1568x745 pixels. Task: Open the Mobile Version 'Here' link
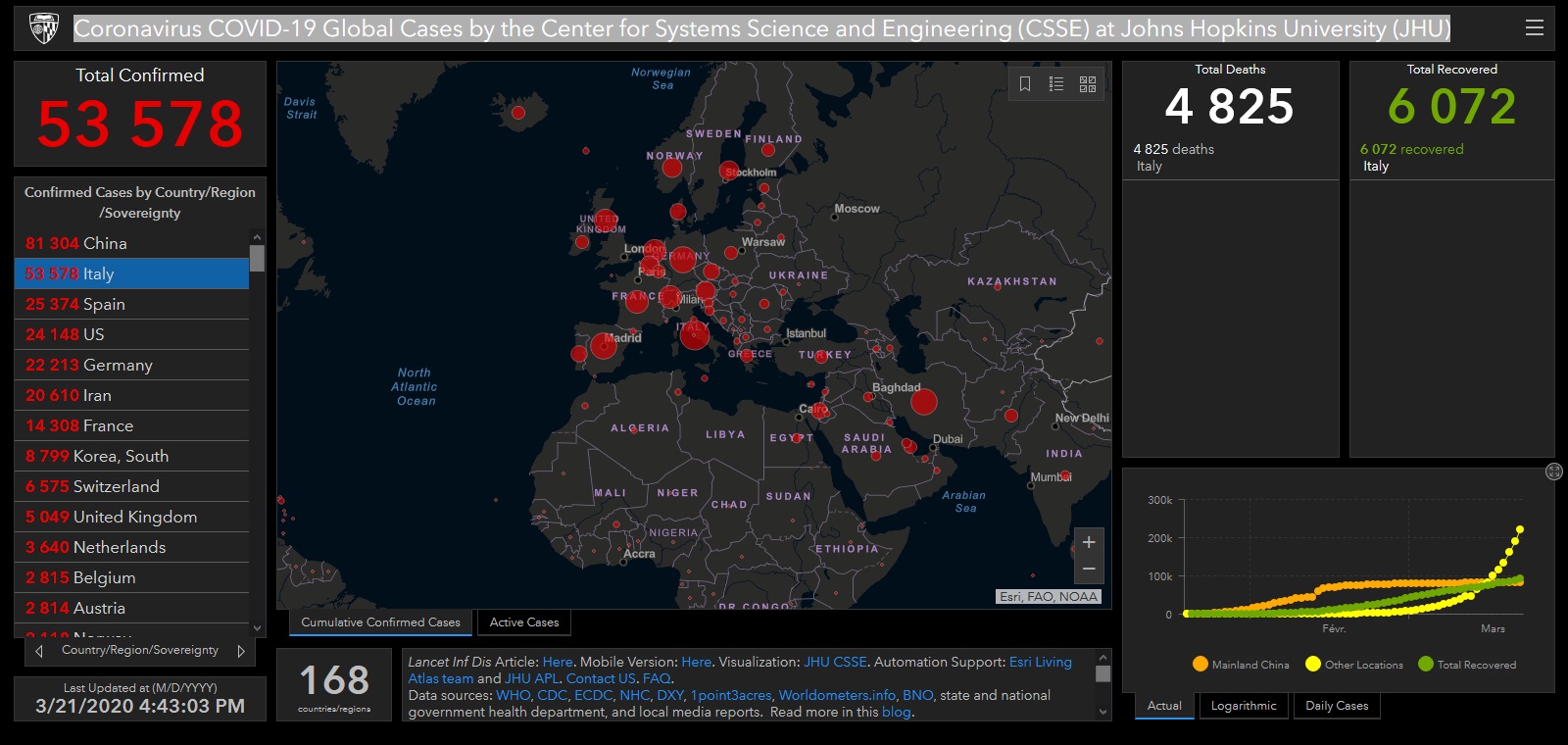pos(697,663)
